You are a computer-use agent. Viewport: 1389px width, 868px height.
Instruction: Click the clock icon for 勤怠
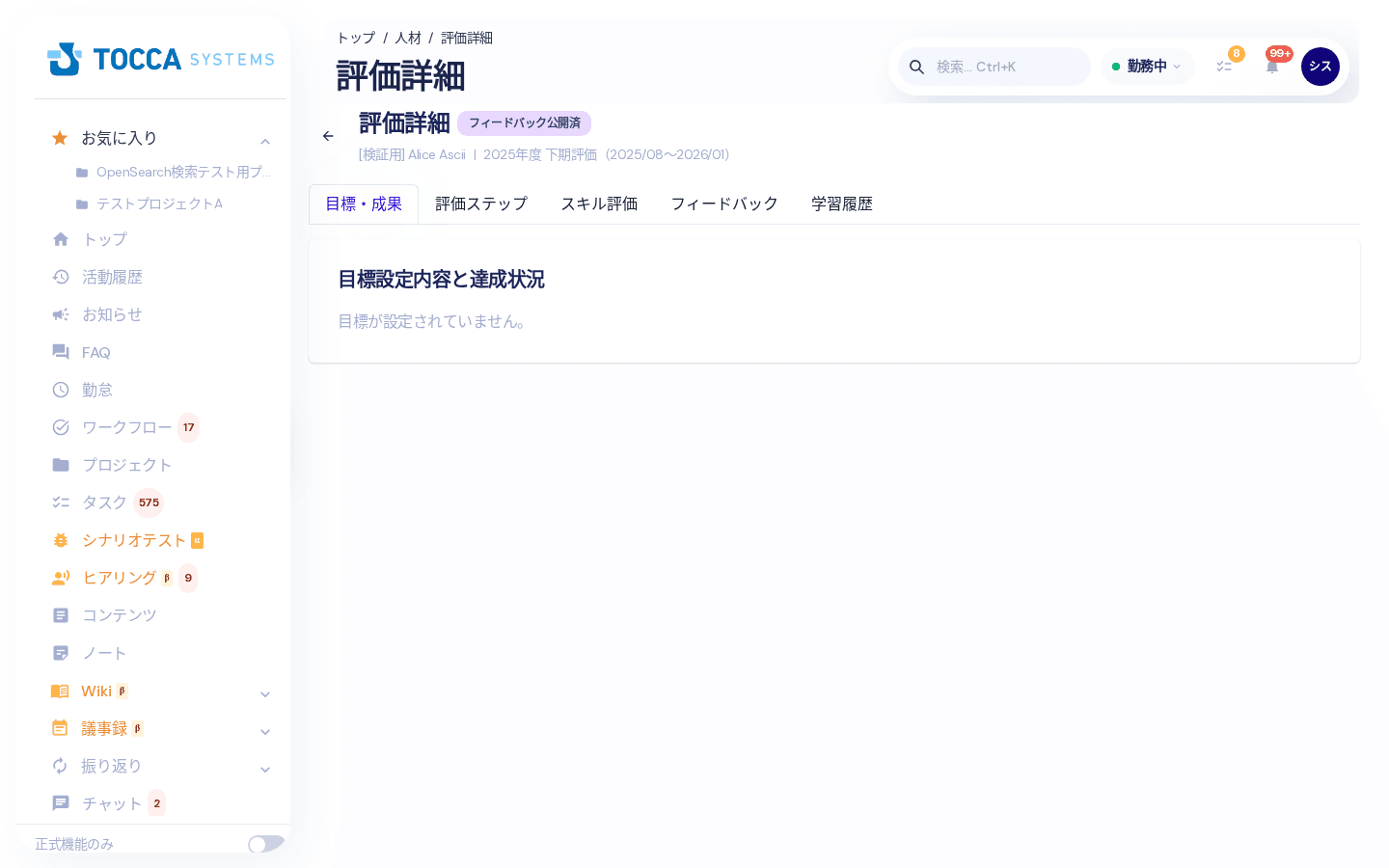(61, 390)
